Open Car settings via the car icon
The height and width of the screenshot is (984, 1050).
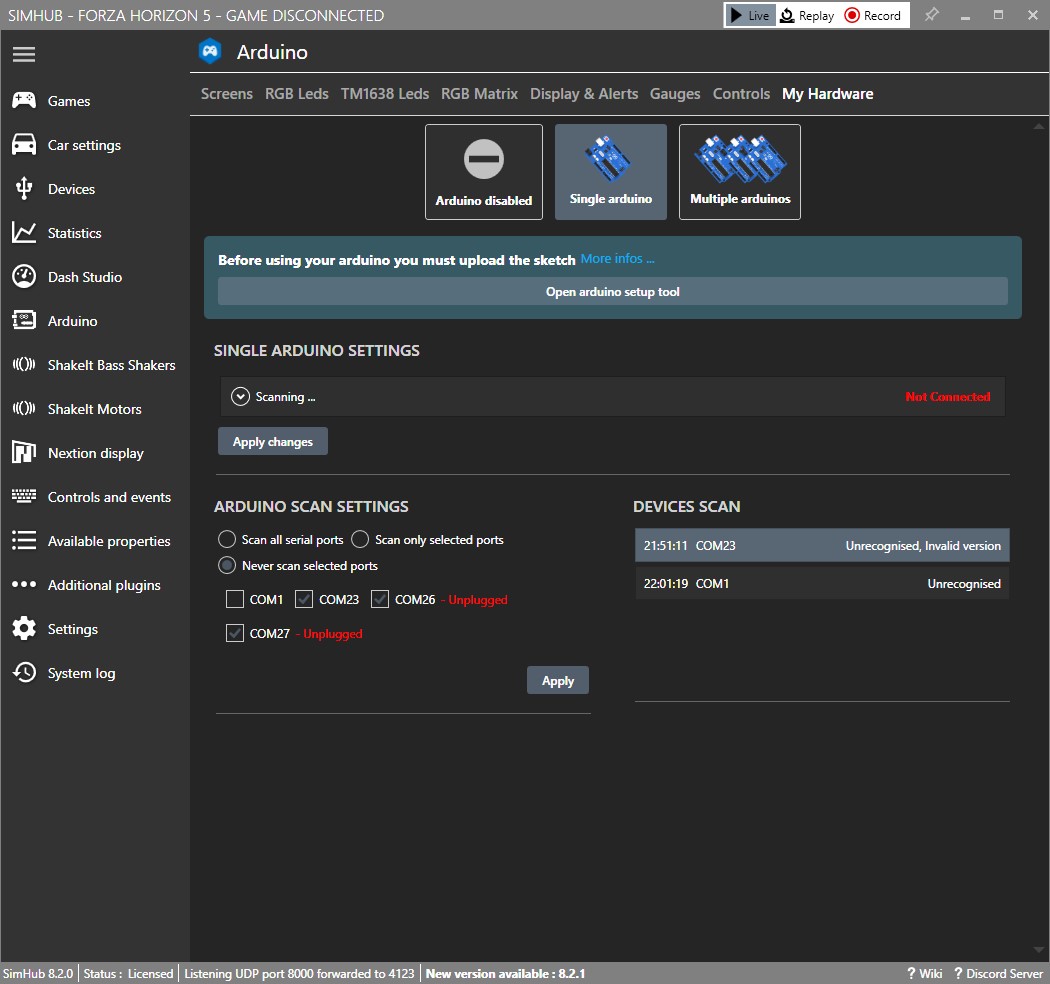tap(24, 145)
